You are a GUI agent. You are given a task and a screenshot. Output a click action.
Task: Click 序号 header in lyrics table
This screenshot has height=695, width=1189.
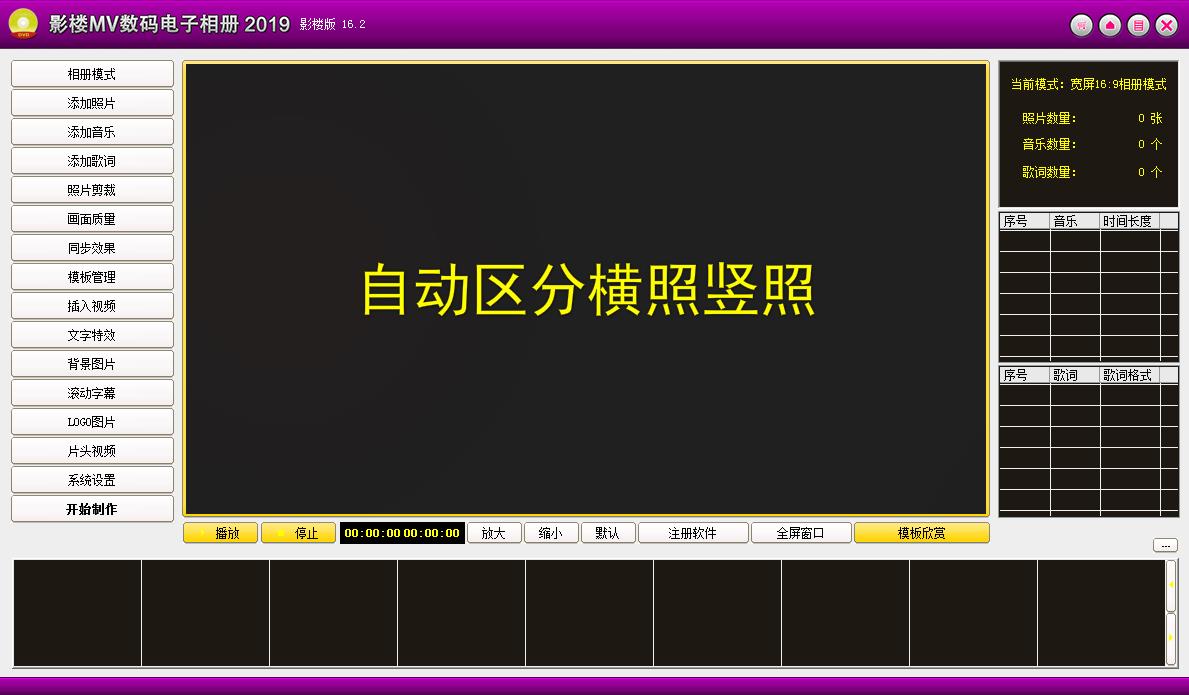[1024, 375]
